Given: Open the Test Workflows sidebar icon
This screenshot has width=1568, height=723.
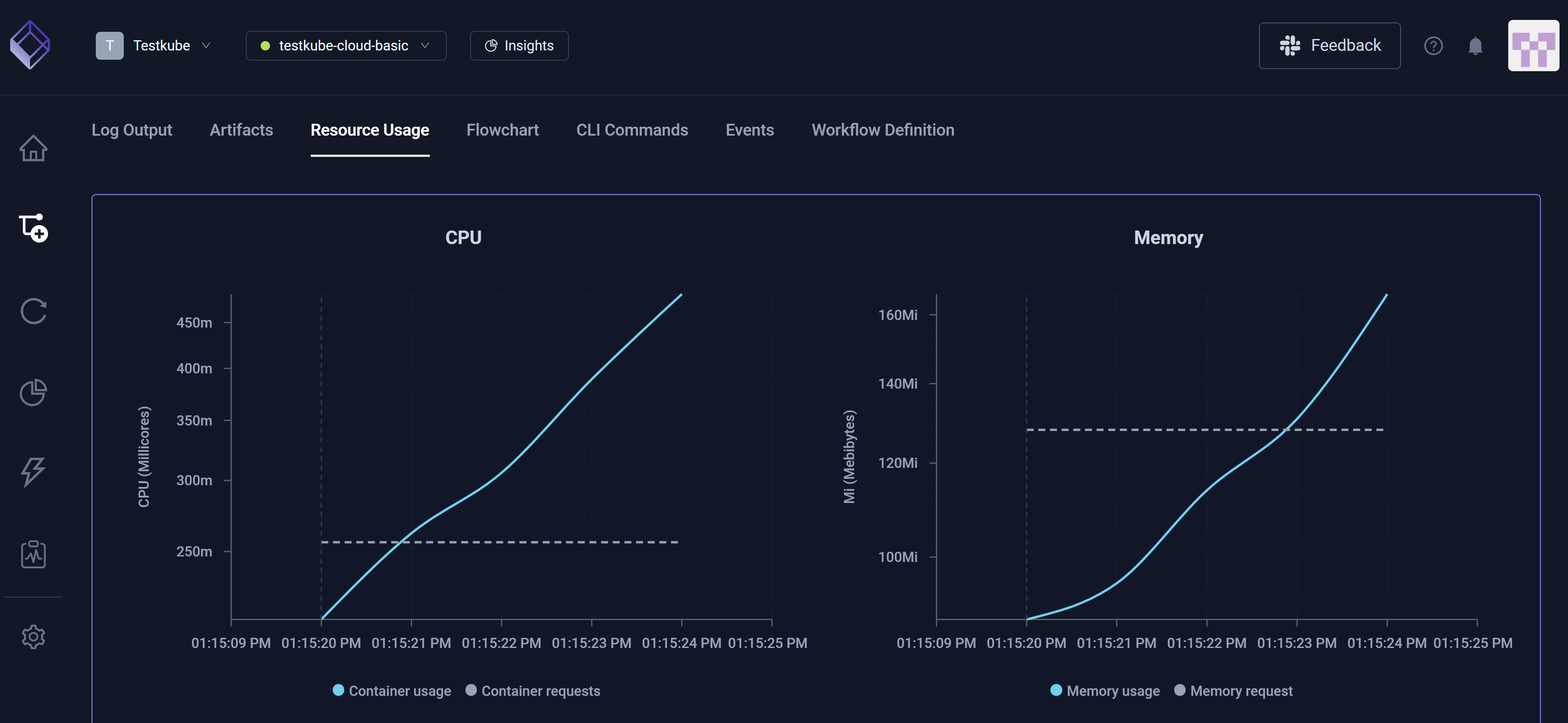Looking at the screenshot, I should [33, 228].
